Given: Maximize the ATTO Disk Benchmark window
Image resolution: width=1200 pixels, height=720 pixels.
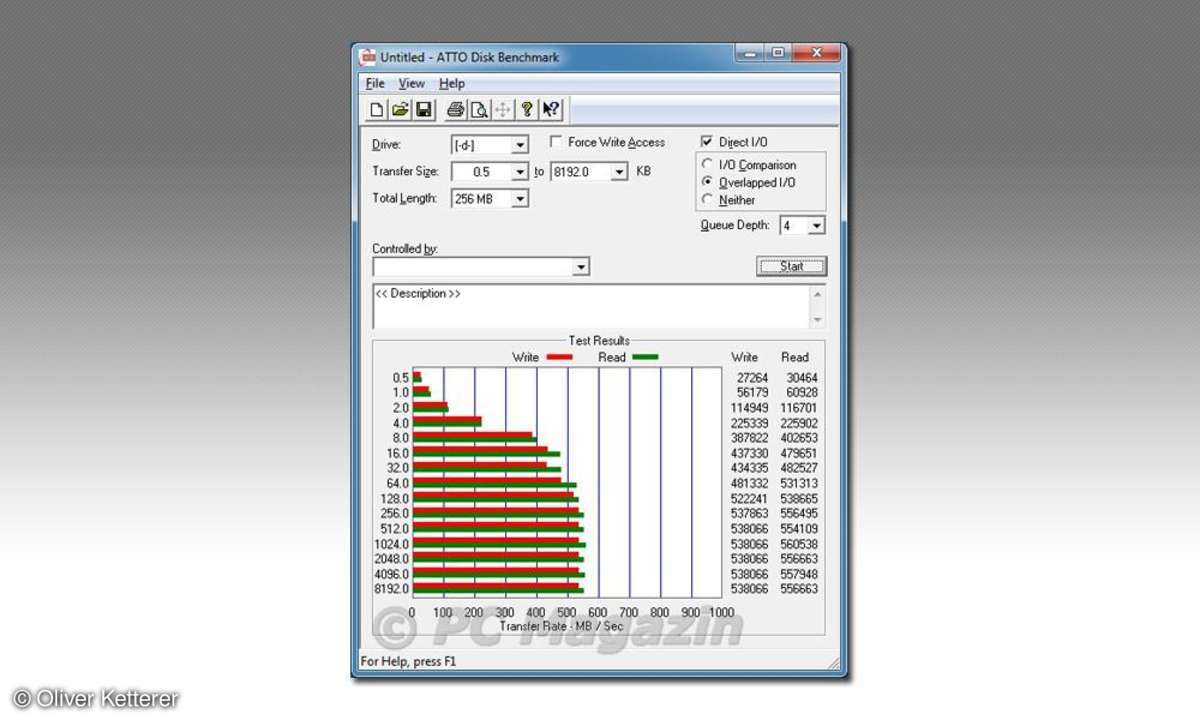Looking at the screenshot, I should pyautogui.click(x=776, y=52).
